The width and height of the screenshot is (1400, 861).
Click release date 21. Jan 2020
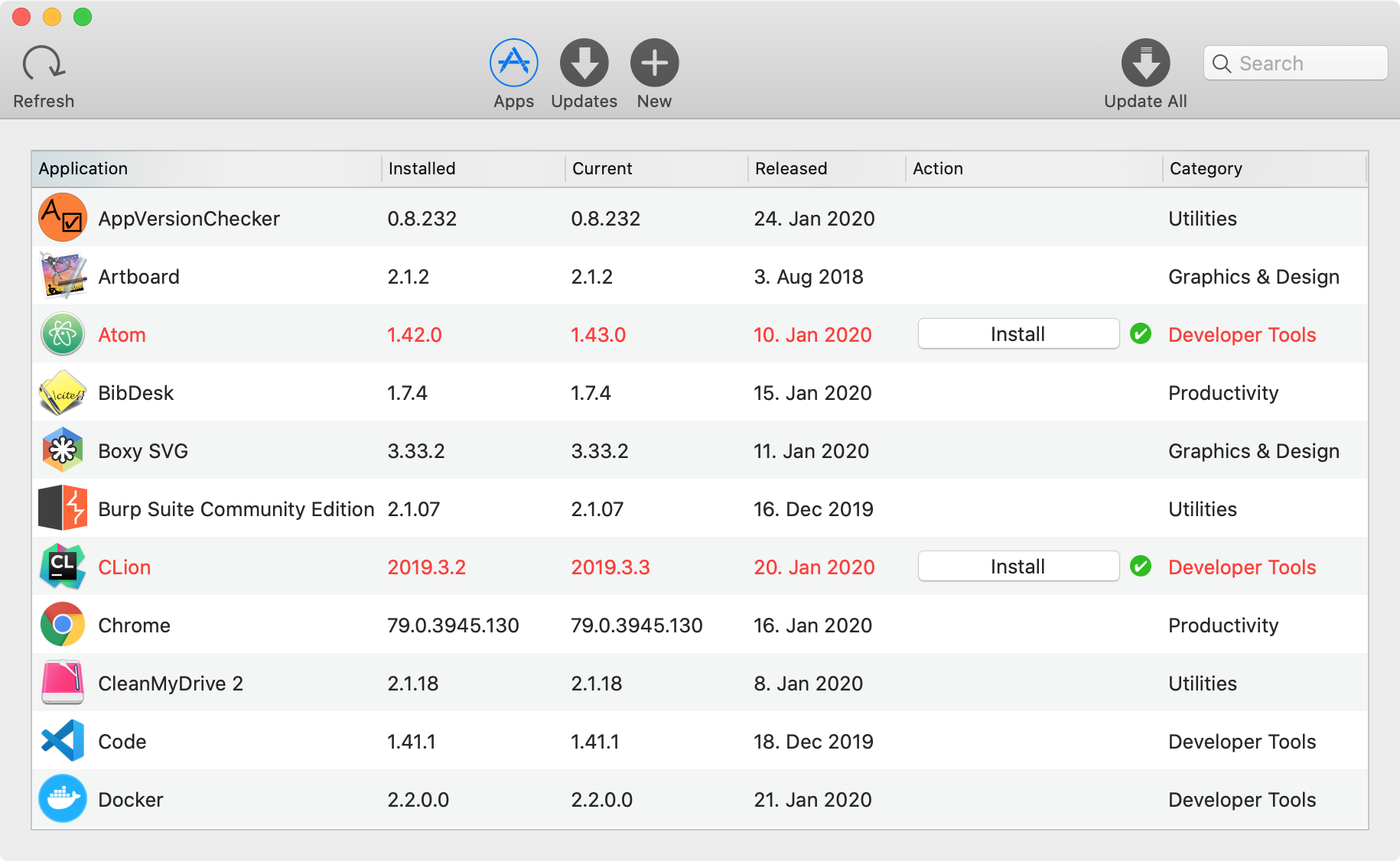(x=812, y=800)
